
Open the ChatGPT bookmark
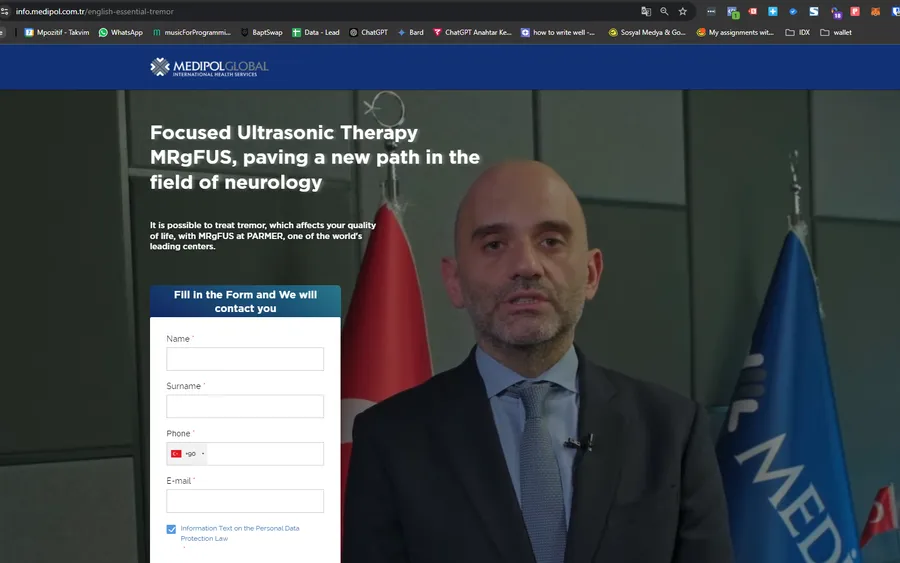(x=368, y=33)
